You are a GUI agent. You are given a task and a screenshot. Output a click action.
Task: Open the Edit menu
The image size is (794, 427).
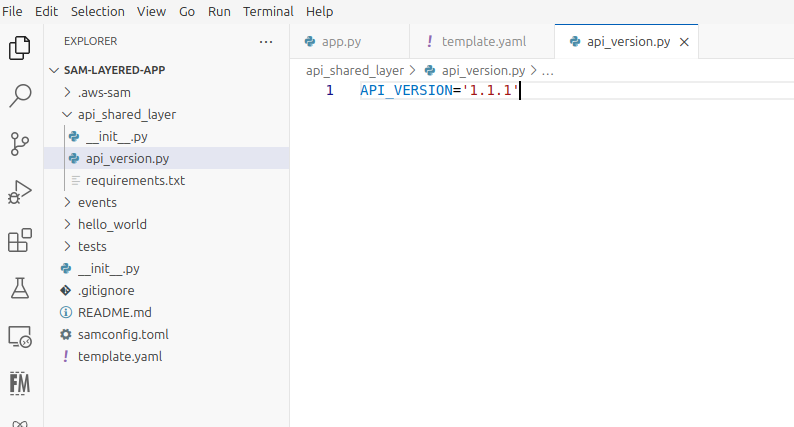pyautogui.click(x=47, y=11)
